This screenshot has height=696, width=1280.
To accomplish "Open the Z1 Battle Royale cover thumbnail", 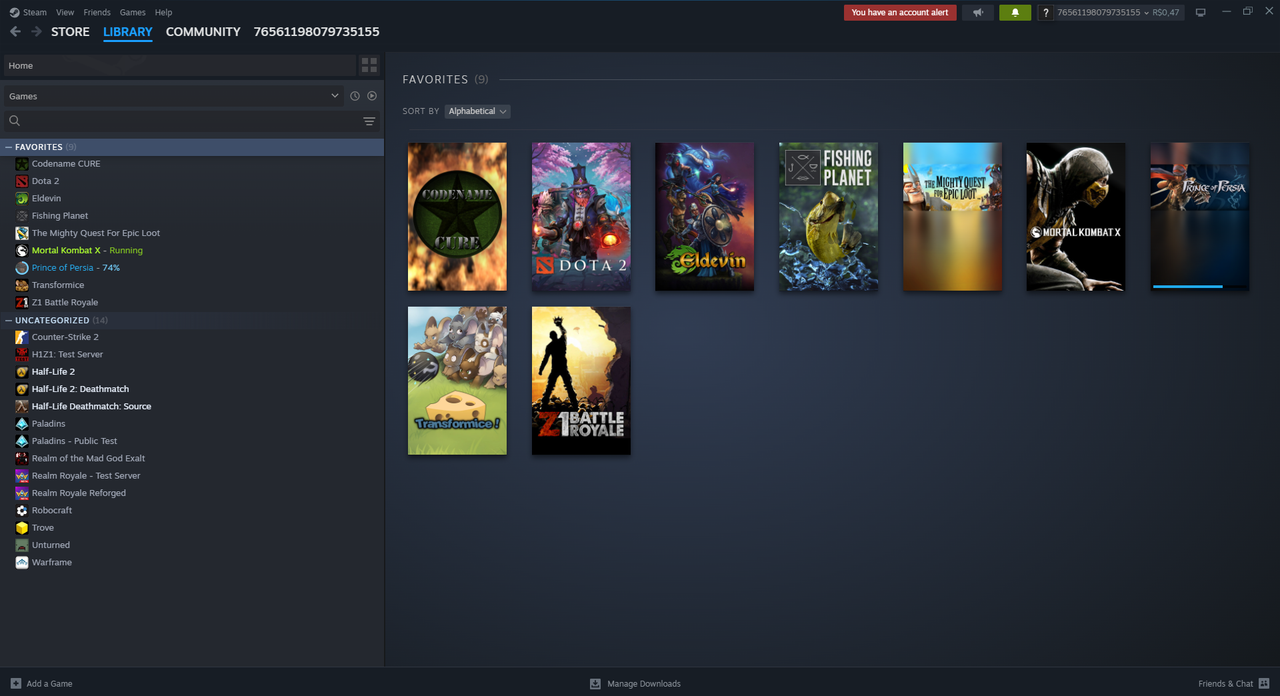I will click(581, 381).
